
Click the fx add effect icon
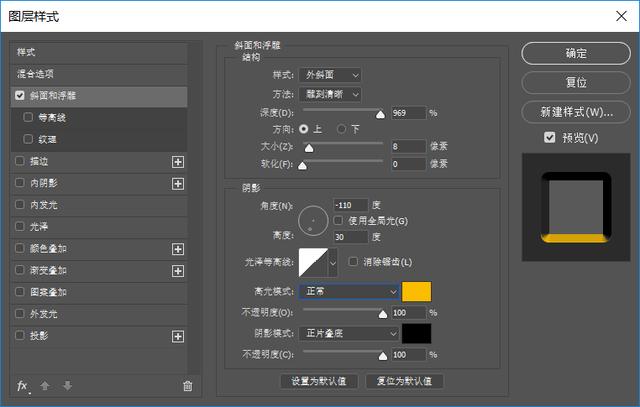pos(22,386)
